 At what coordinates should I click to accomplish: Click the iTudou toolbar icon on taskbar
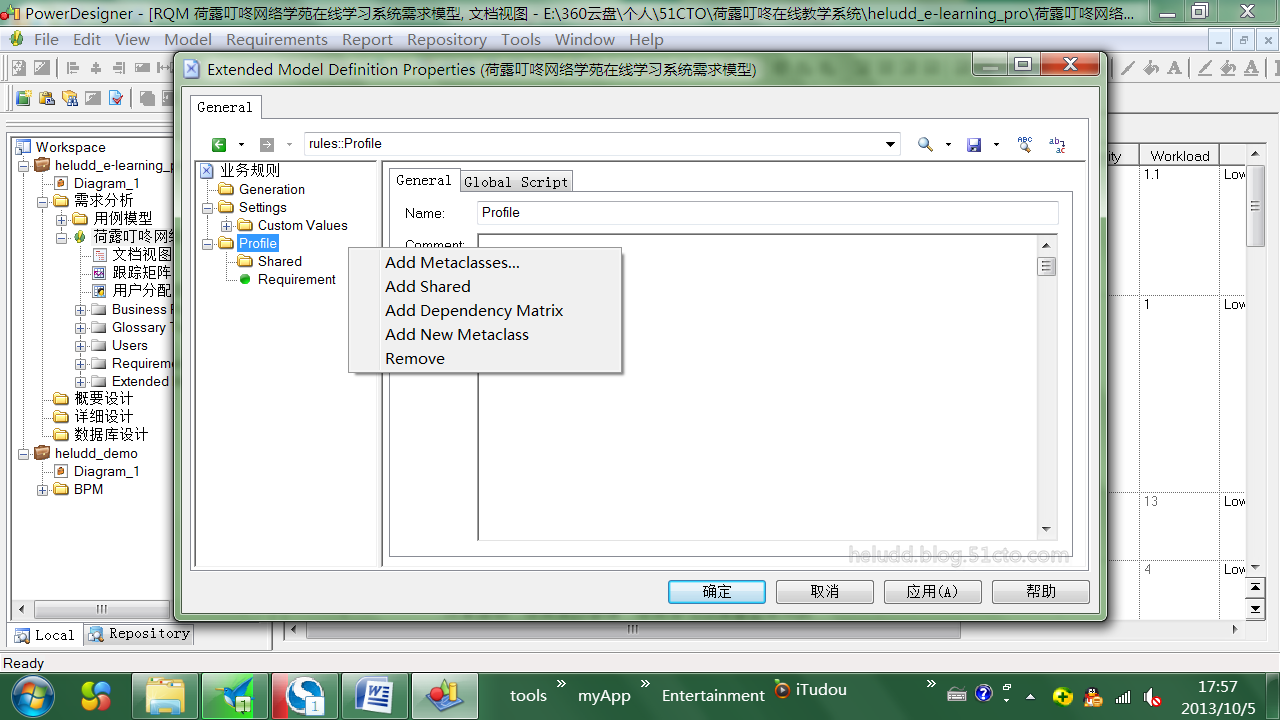pyautogui.click(x=782, y=690)
